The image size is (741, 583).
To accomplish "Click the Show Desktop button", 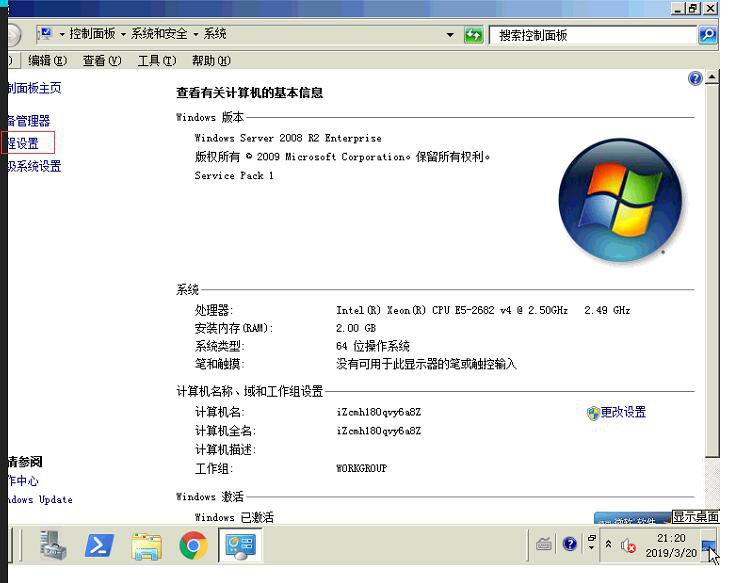I will click(708, 546).
